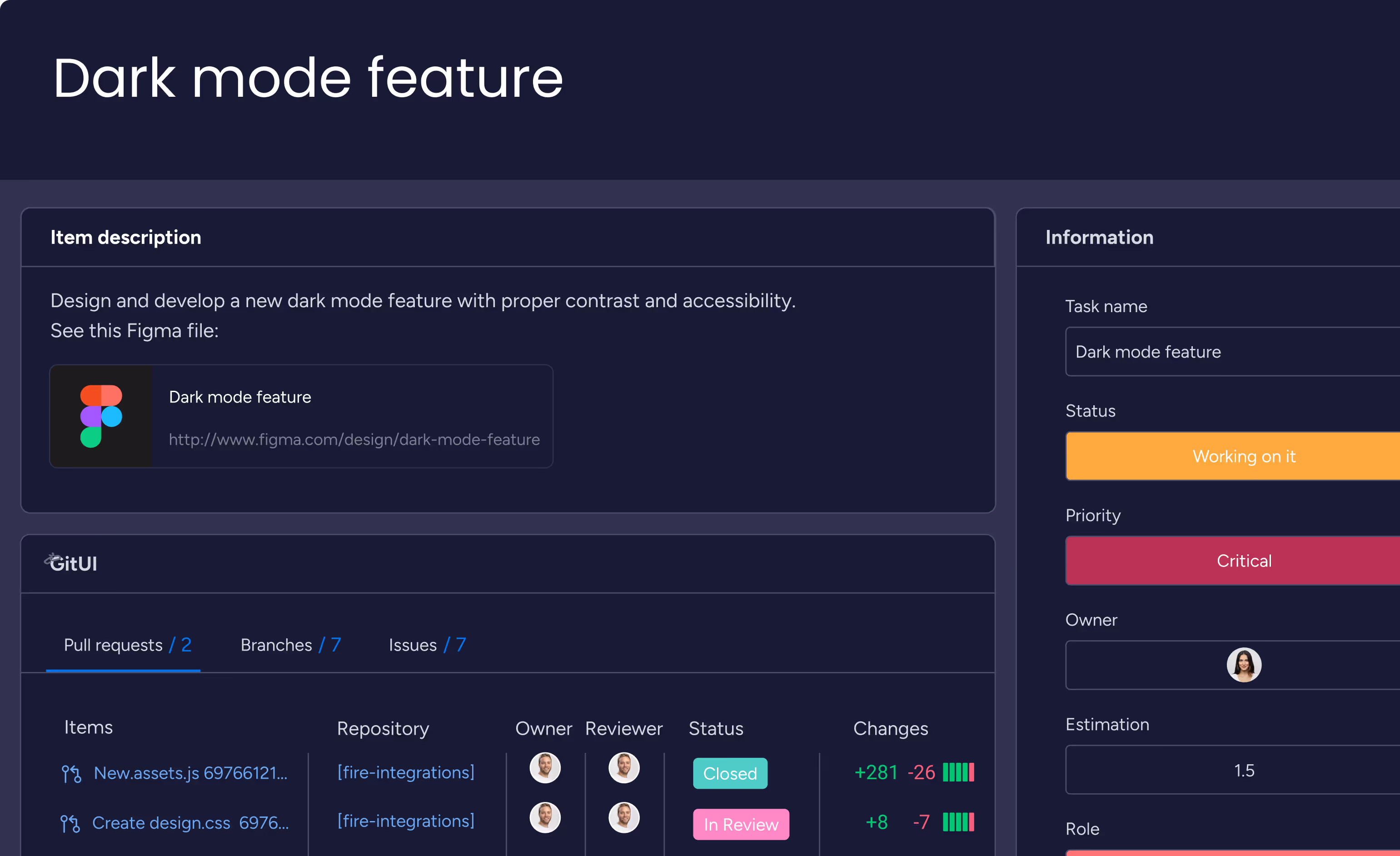Click the Task name input field
This screenshot has width=1400, height=856.
1233,352
